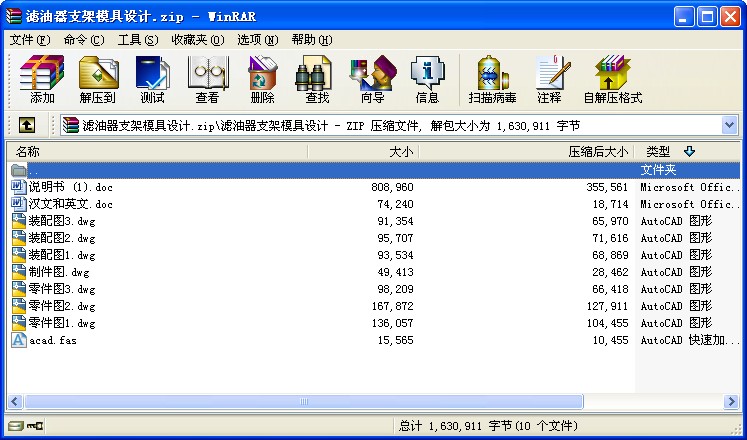Viewport: 747px width, 440px height.
Task: Click the 删除 (Delete) toolbar icon
Action: [262, 73]
